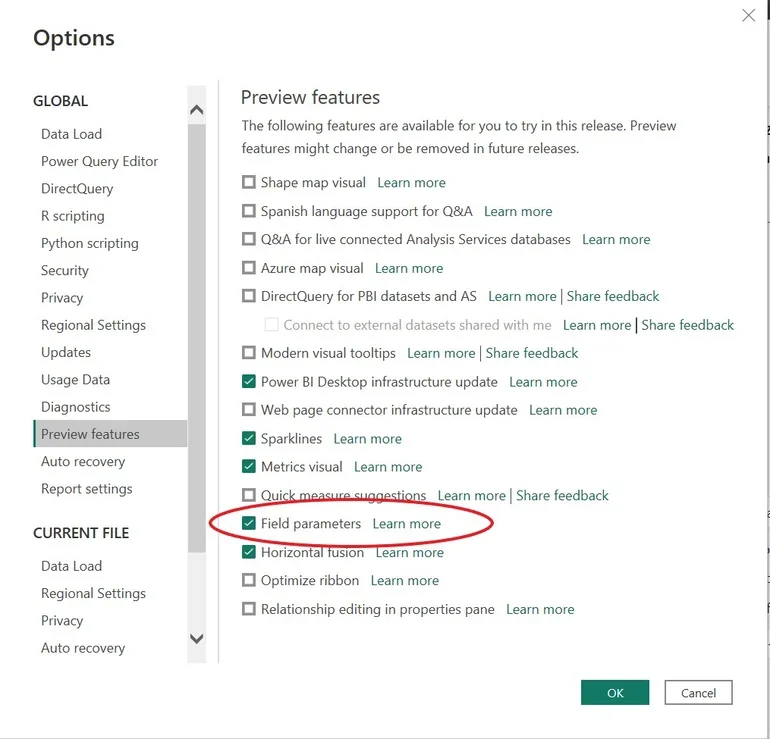Open Learn more for Sparklines
The width and height of the screenshot is (770, 739).
pos(368,438)
